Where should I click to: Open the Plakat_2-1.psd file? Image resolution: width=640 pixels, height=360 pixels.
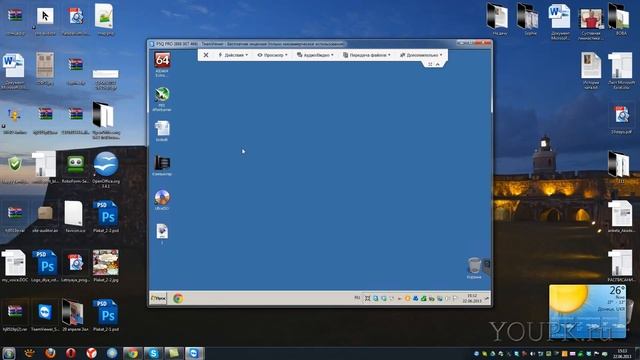(x=106, y=316)
